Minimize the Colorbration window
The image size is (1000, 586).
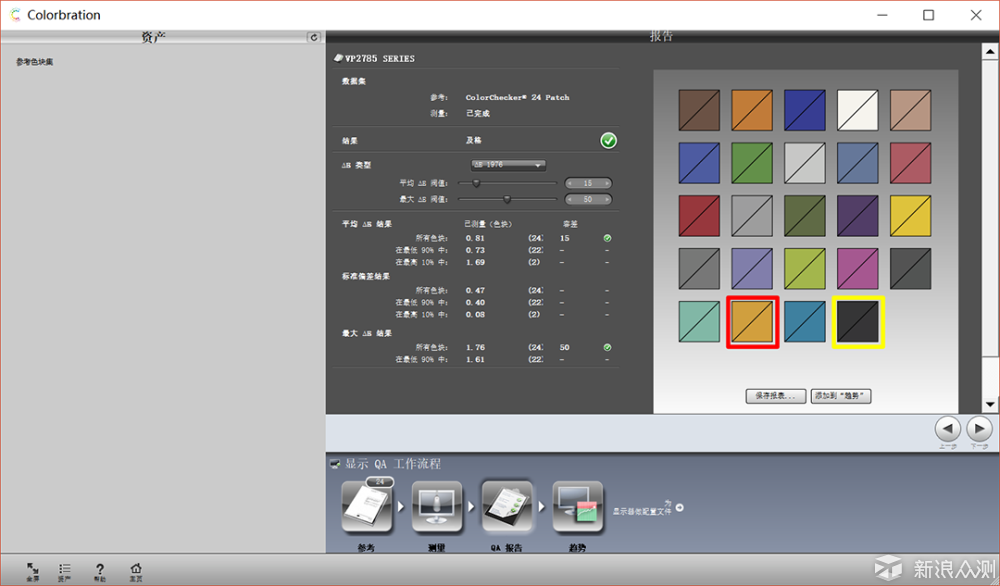click(x=882, y=15)
